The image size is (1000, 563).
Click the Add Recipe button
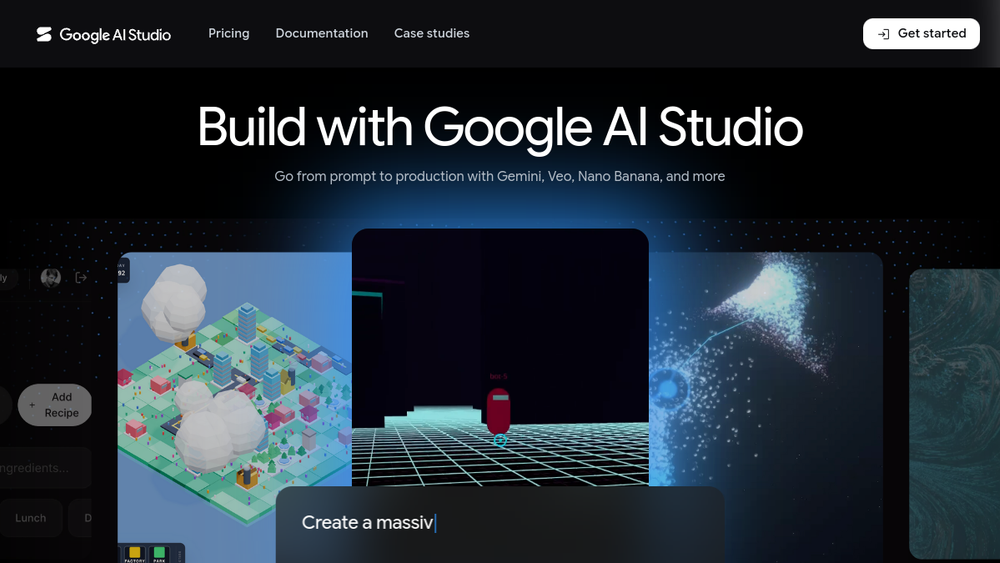tap(55, 405)
